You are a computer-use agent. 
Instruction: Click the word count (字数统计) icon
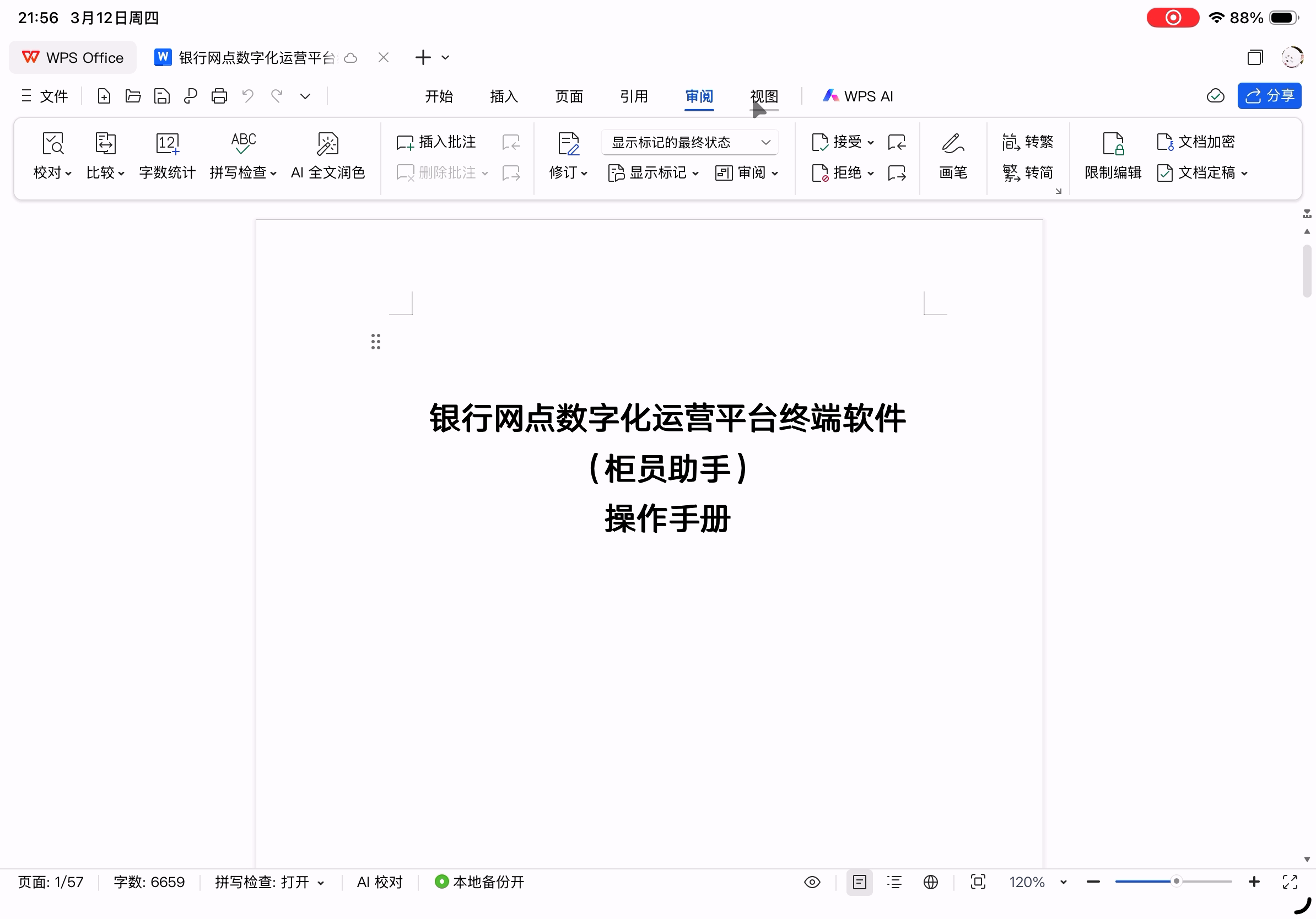(167, 144)
